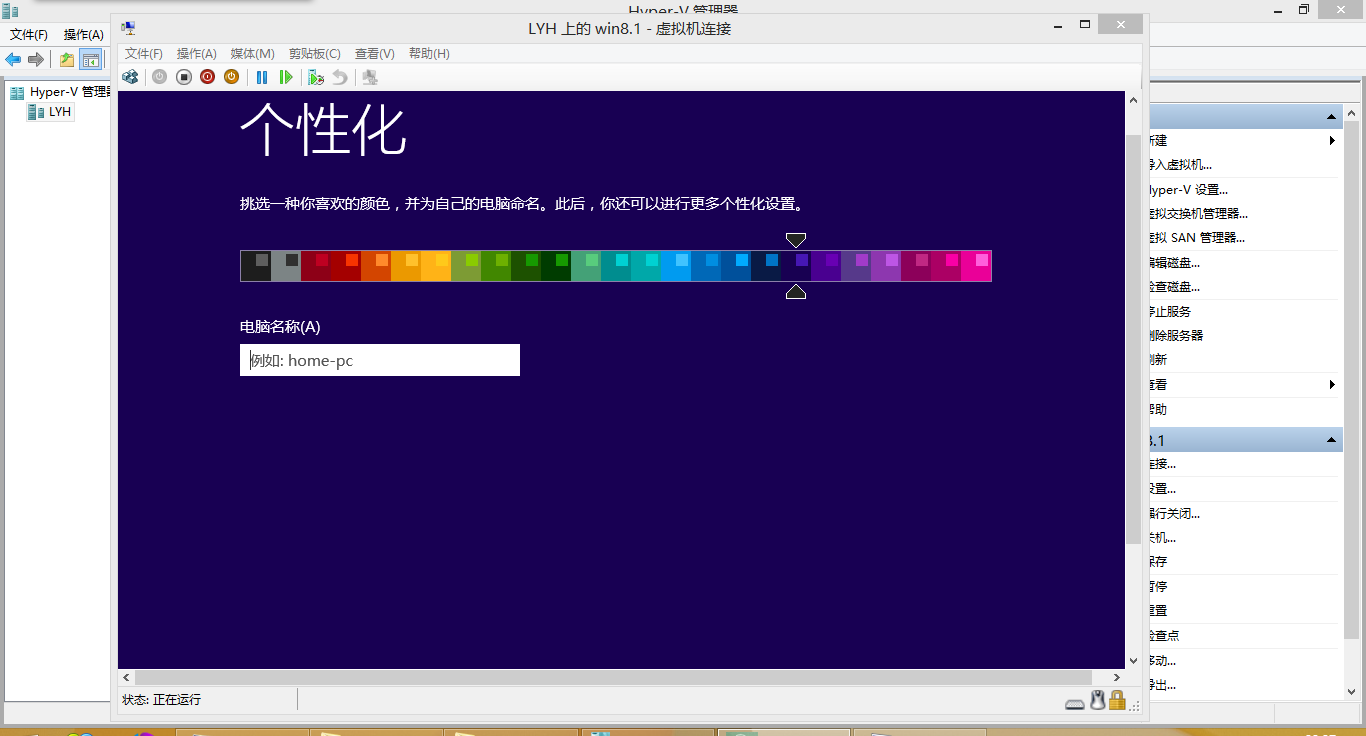Open the 媒体(M) menu

[252, 54]
